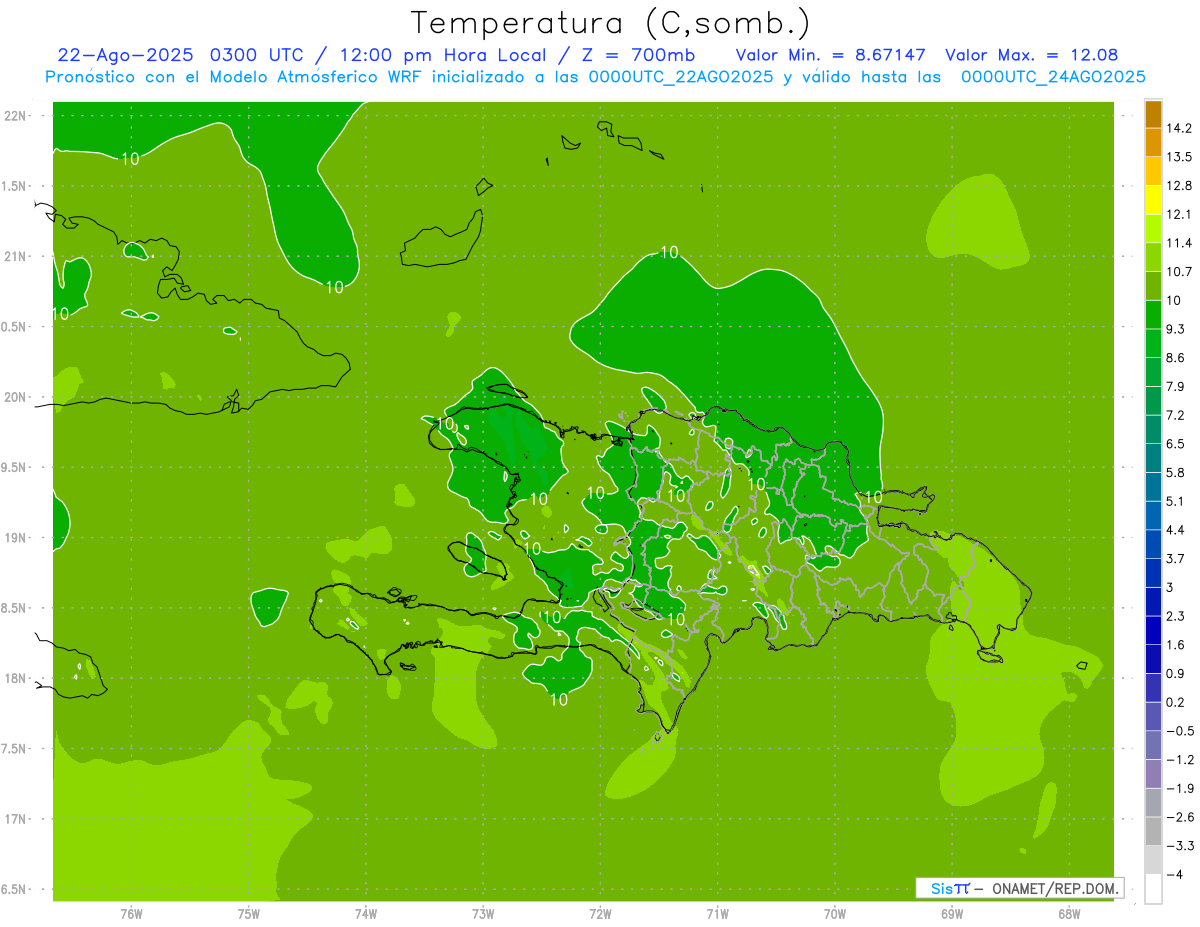This screenshot has width=1200, height=927.
Task: Click the legend value '9.3'
Action: coord(1176,329)
